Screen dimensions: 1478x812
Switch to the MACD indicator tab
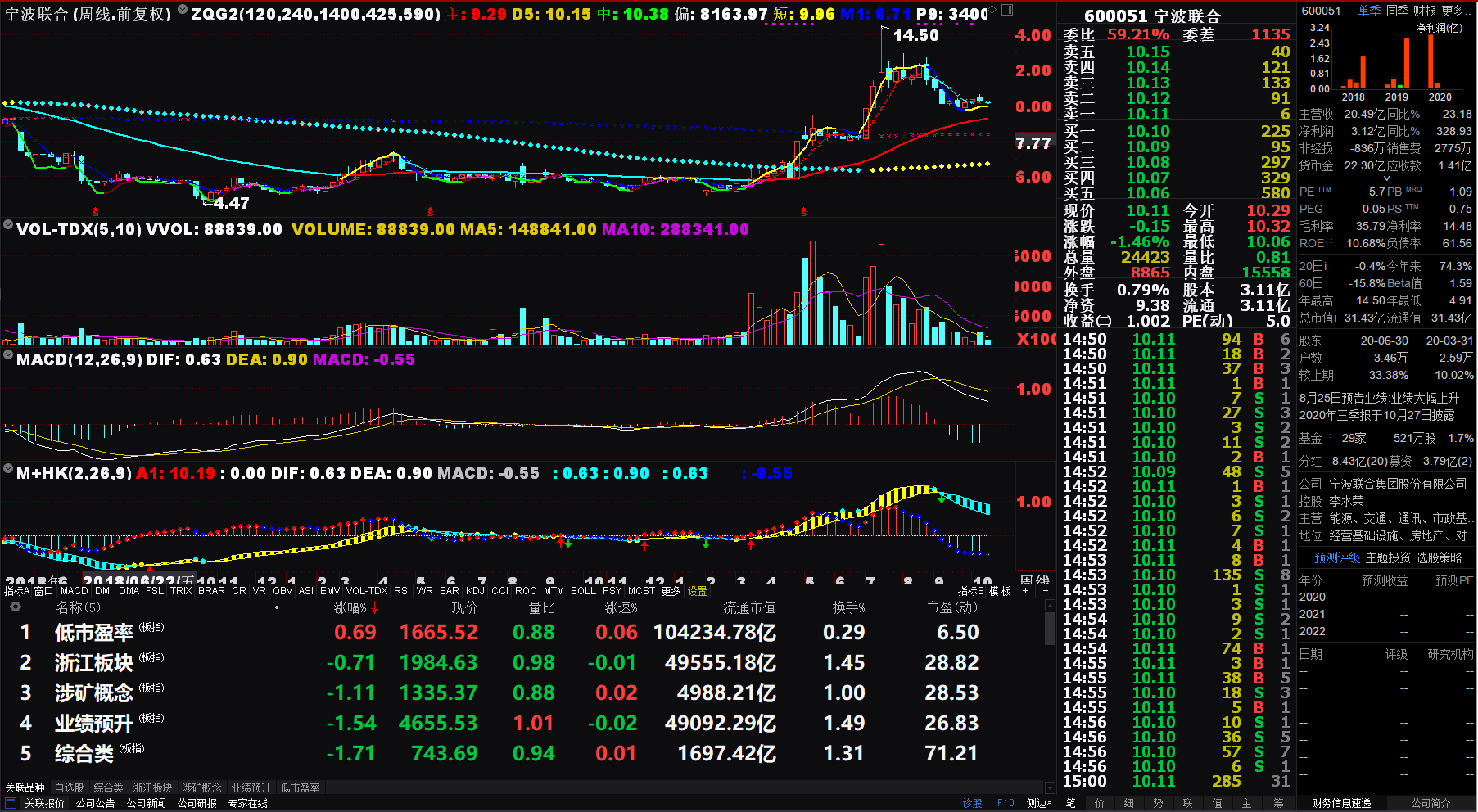pos(74,590)
